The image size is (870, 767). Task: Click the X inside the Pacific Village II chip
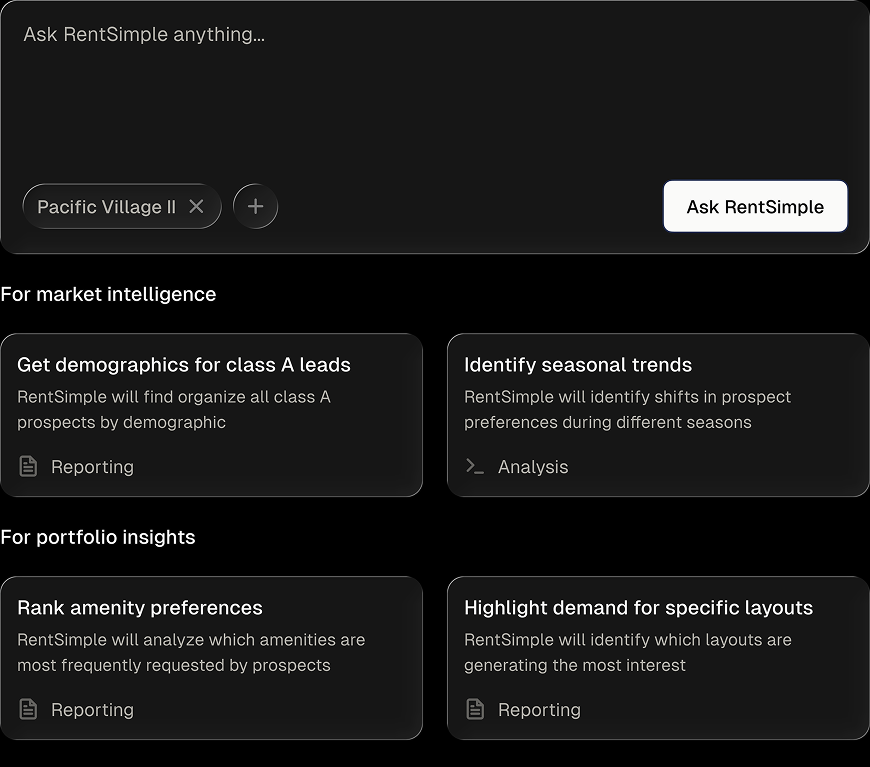pyautogui.click(x=197, y=206)
